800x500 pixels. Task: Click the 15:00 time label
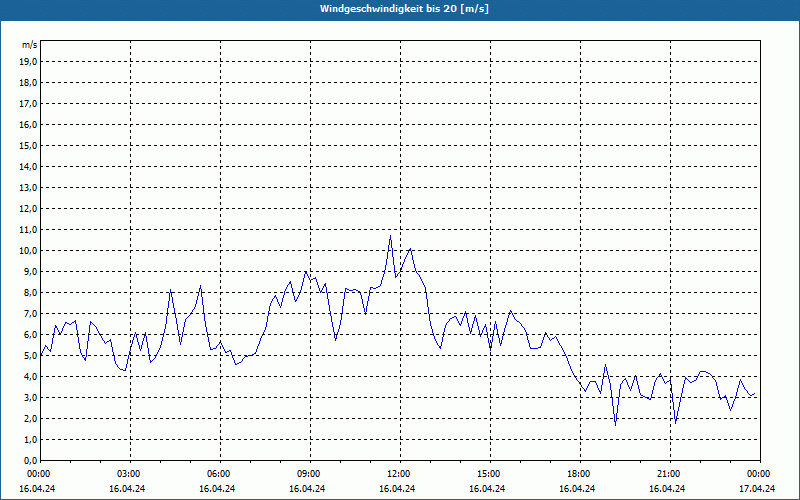490,474
